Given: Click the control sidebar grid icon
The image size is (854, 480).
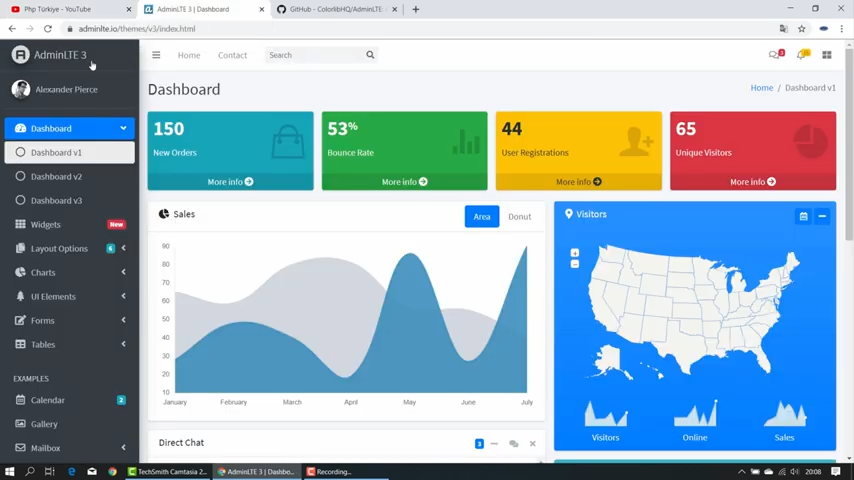Looking at the screenshot, I should point(827,55).
